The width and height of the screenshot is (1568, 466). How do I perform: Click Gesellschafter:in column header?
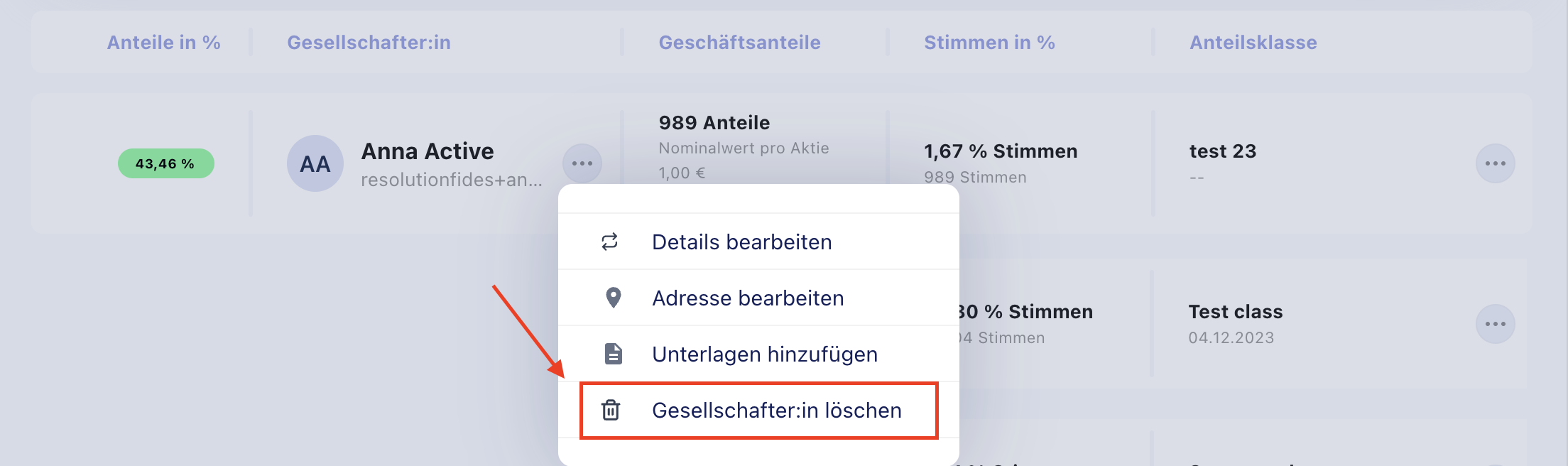coord(369,43)
